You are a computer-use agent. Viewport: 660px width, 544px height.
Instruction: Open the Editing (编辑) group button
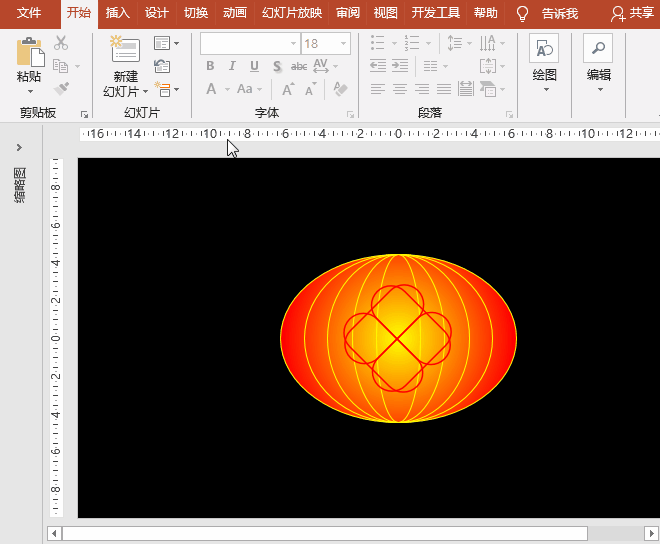click(599, 63)
